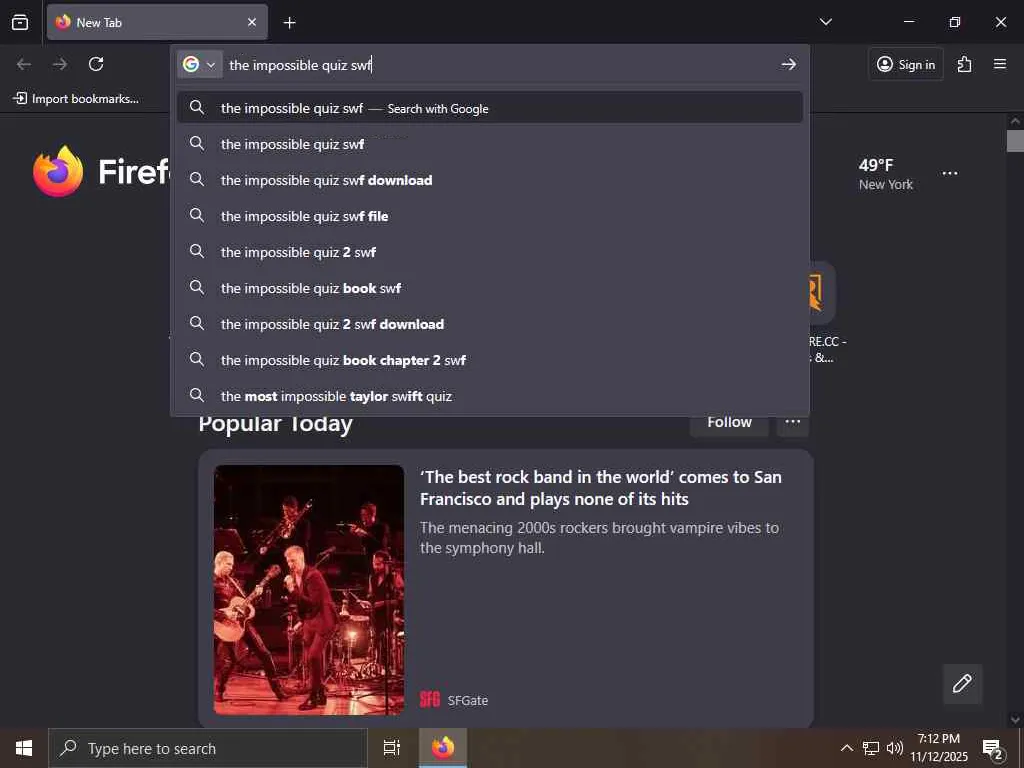Close the New Tab tab
The image size is (1024, 768).
[x=251, y=22]
